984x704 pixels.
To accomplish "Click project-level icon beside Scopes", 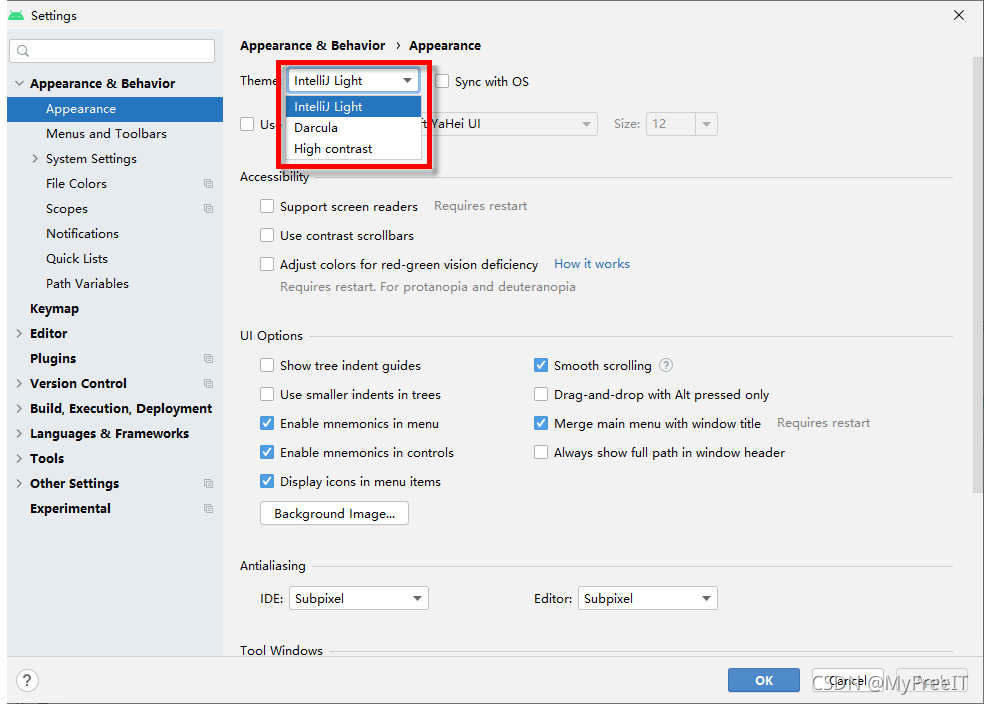I will click(x=208, y=208).
